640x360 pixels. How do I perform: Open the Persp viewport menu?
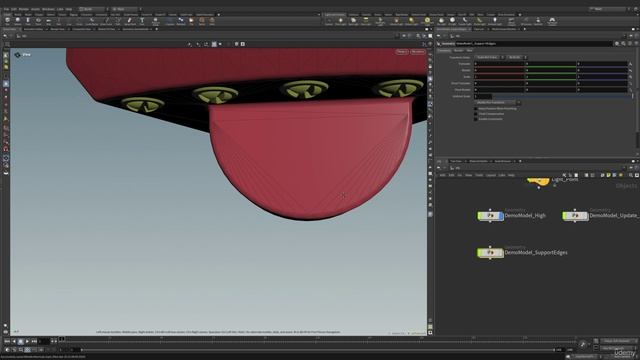click(x=402, y=52)
